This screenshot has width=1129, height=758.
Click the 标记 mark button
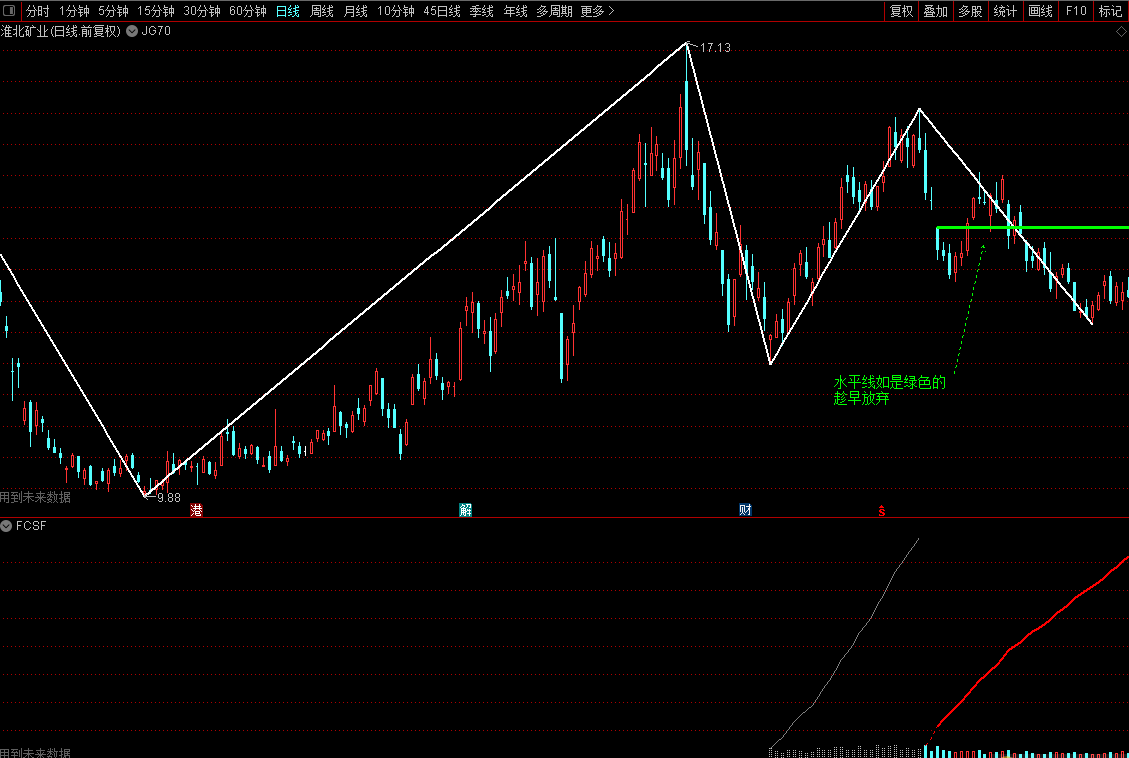coord(1111,11)
